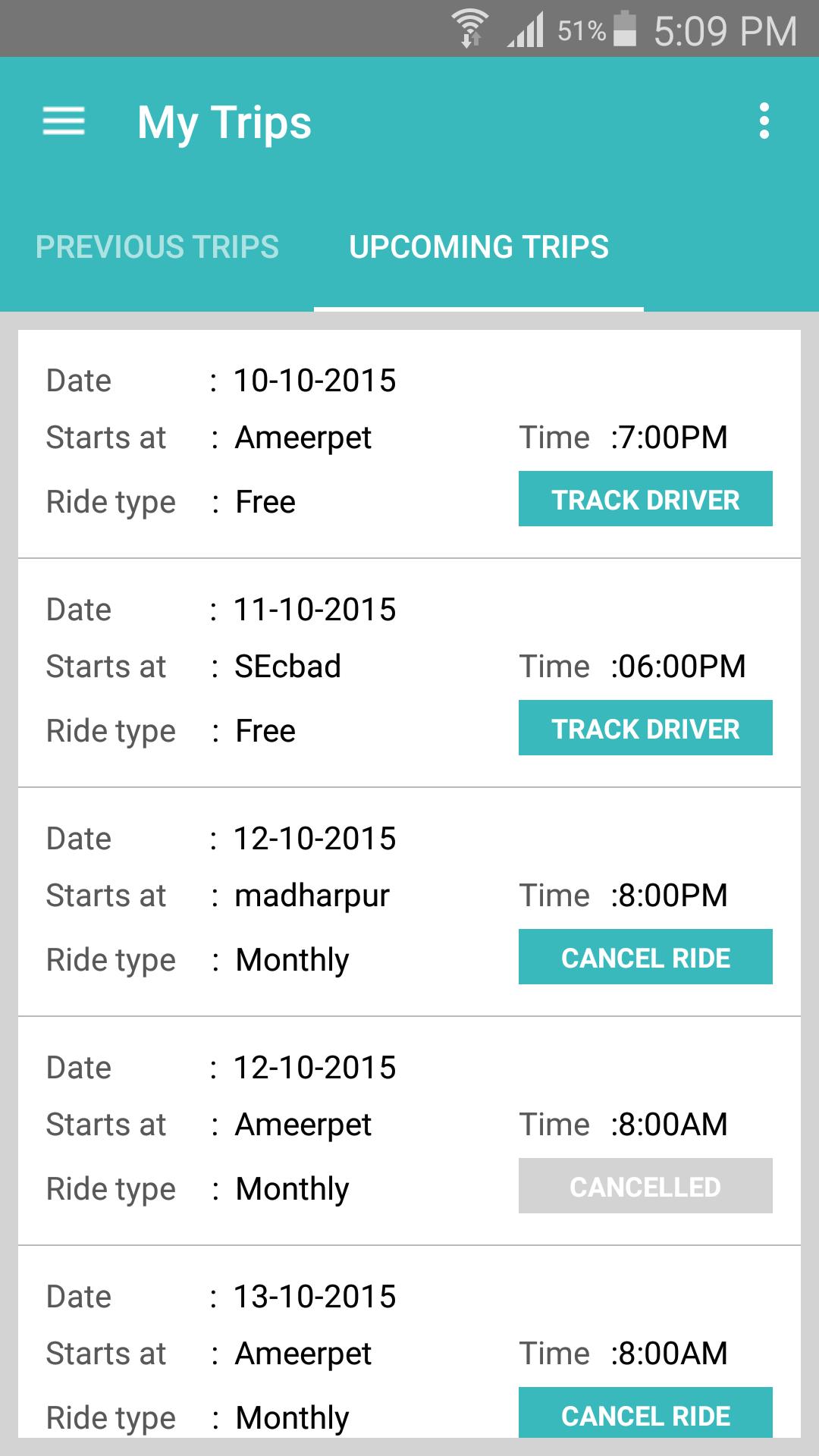Viewport: 819px width, 1456px height.
Task: Tap the battery status icon
Action: 624,29
